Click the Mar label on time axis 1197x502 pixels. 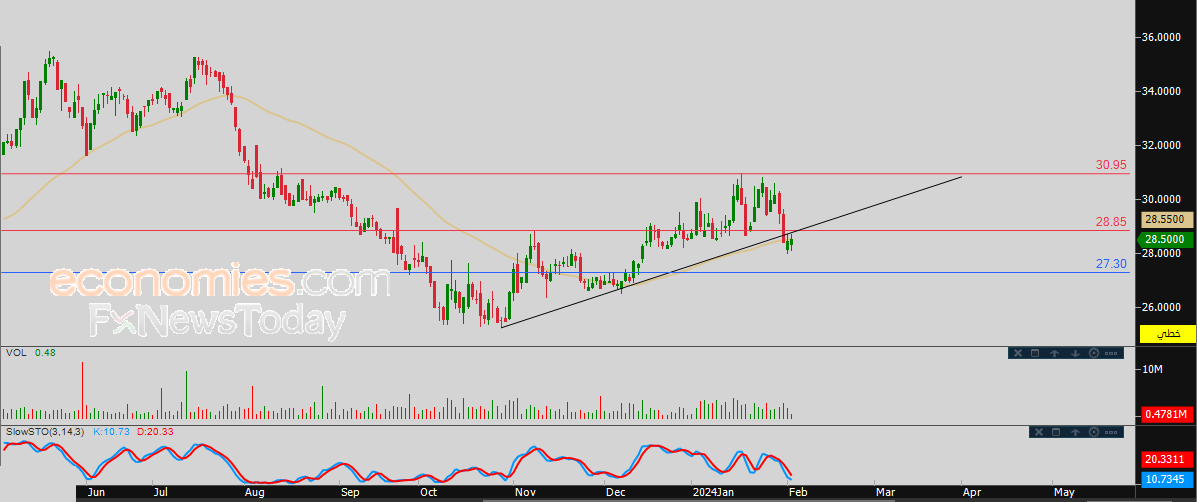(x=885, y=494)
